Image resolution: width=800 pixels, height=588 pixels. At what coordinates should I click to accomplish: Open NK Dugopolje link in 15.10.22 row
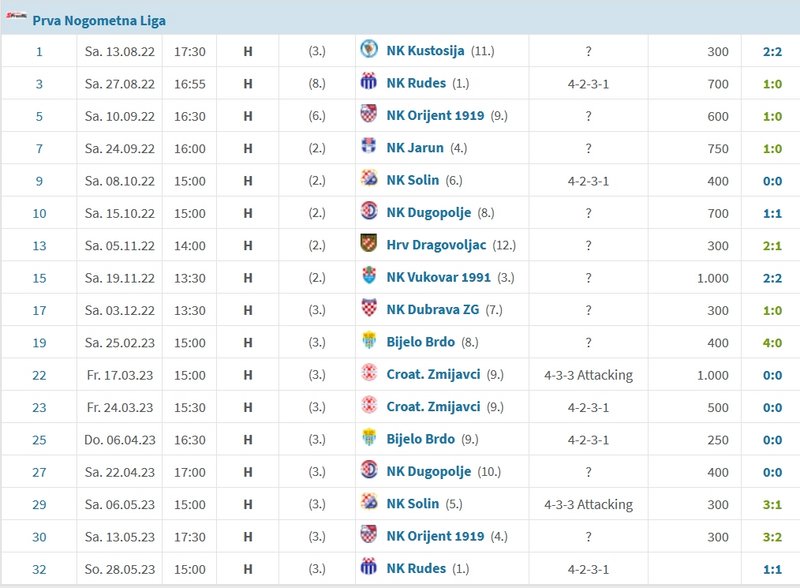(x=429, y=212)
